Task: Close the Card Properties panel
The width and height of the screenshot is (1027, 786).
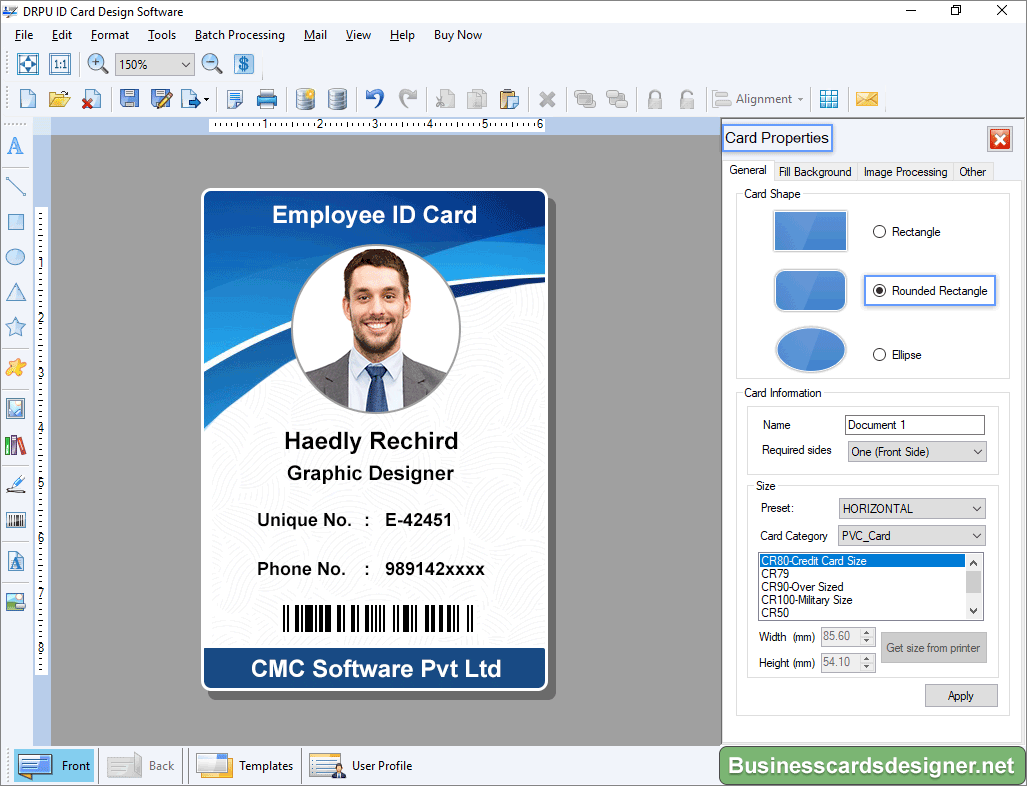Action: click(x=1000, y=139)
